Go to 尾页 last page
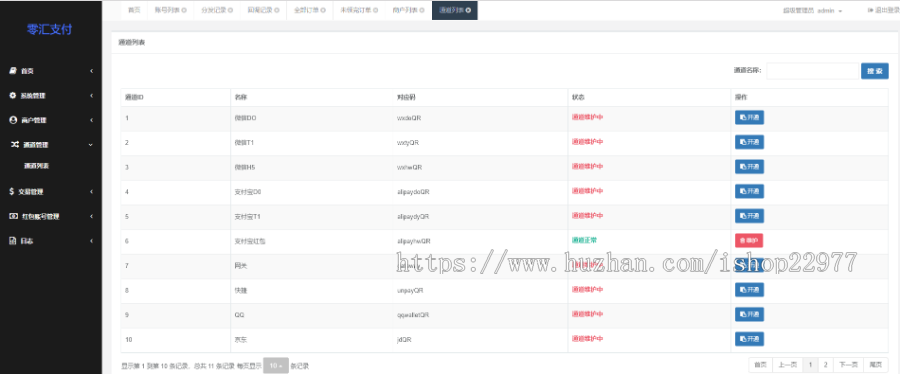The image size is (900, 374). click(x=875, y=365)
